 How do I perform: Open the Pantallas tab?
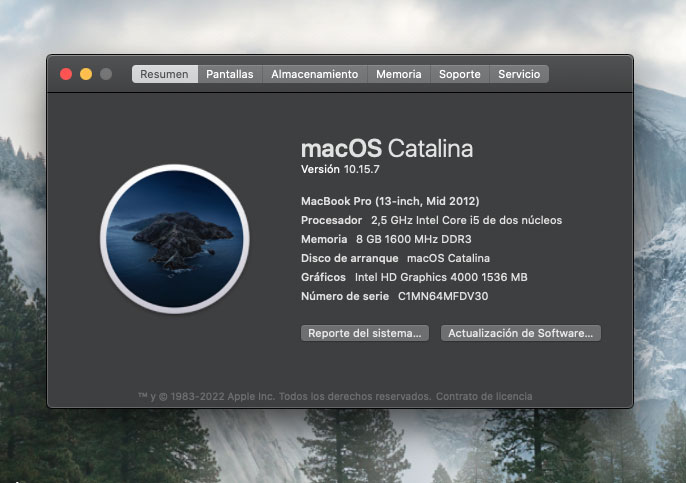(230, 74)
